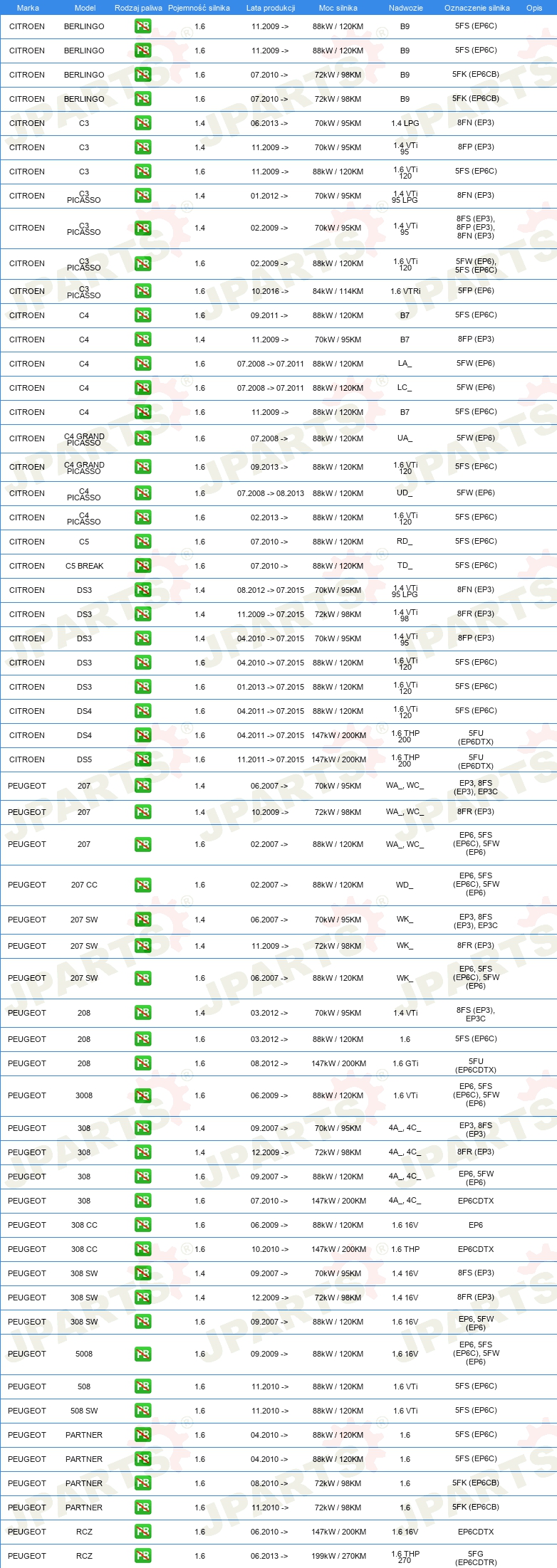This screenshot has height=1568, width=557.
Task: Click the 5FP (EP6) engine code
Action: click(476, 290)
